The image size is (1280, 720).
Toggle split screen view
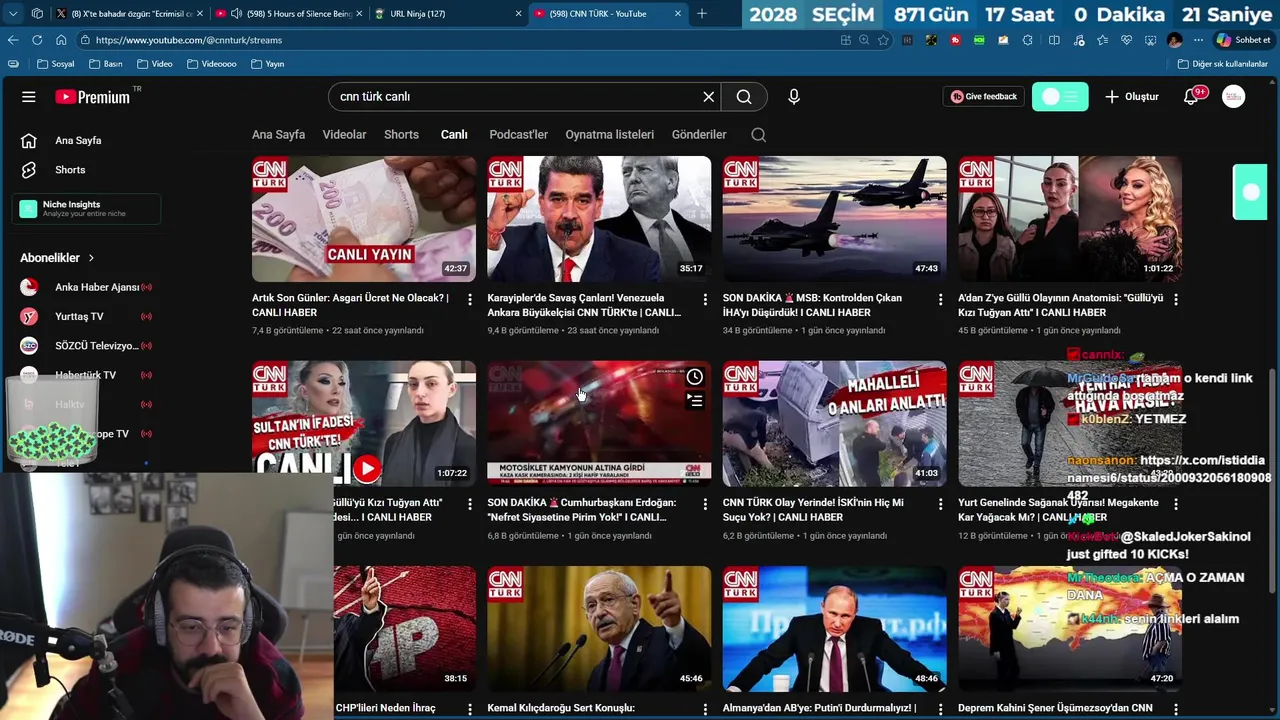1054,40
